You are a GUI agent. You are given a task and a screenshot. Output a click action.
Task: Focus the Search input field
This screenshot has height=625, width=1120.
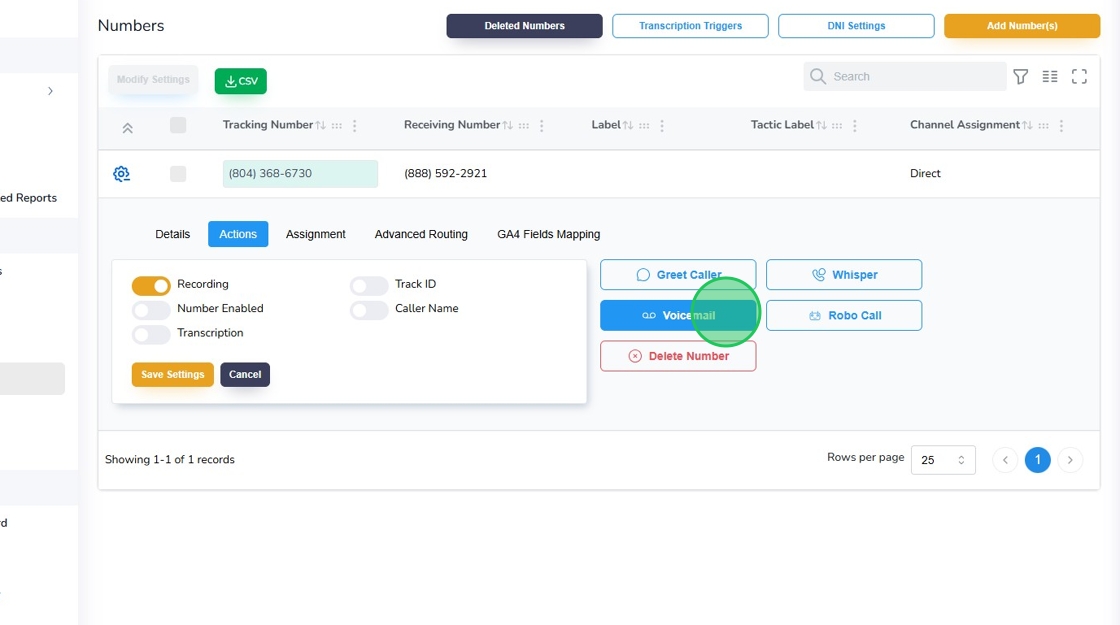(x=905, y=76)
